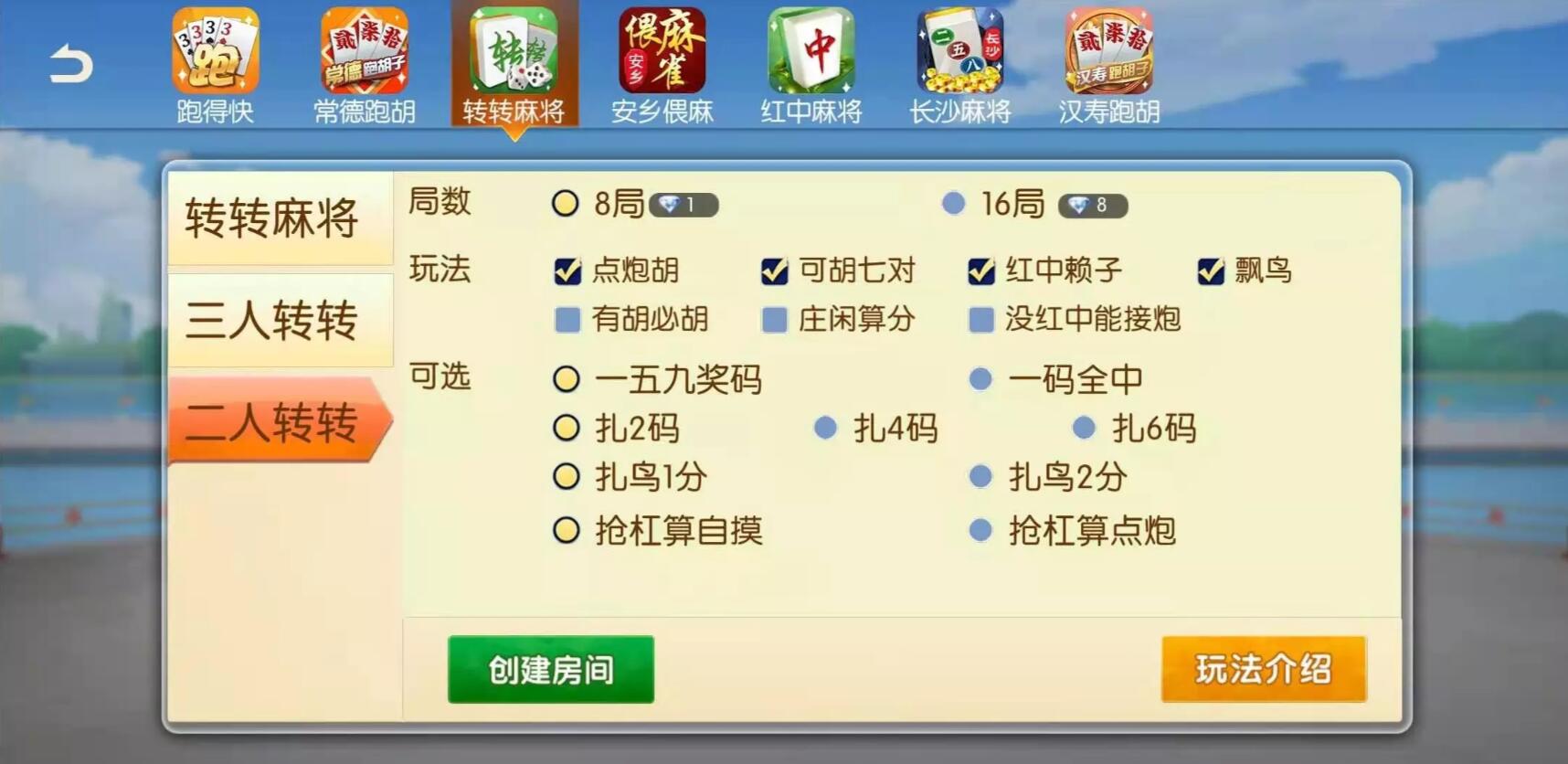This screenshot has width=1568, height=764.
Task: Open the 玩法介绍 rules button
Action: [1264, 669]
